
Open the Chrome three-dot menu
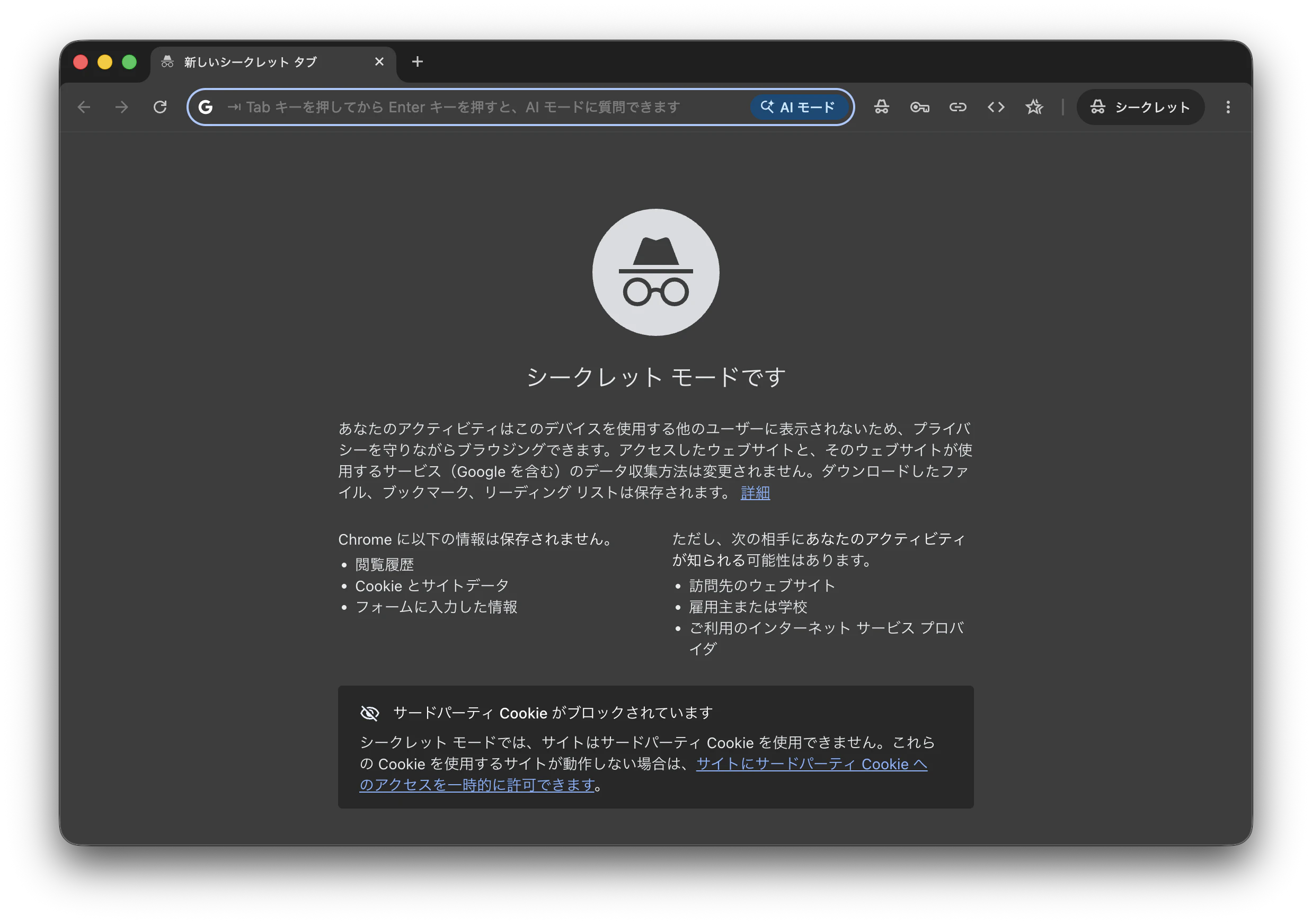(x=1228, y=107)
